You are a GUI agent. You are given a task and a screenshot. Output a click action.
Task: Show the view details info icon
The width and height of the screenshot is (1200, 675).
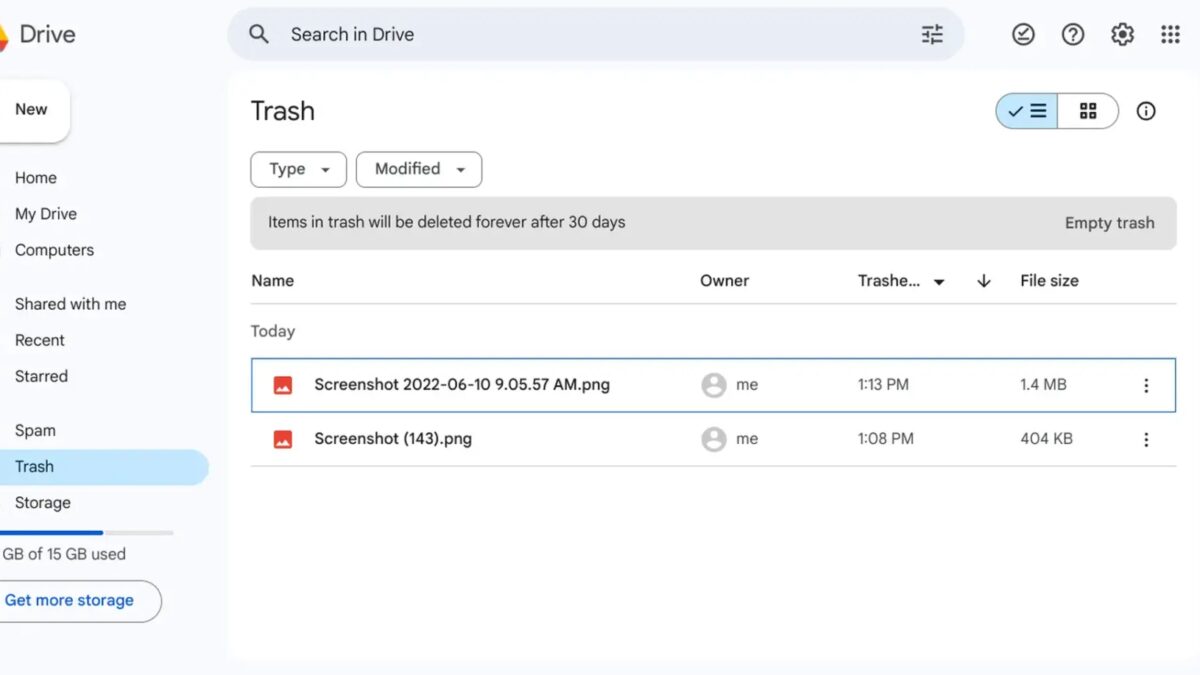(1146, 111)
